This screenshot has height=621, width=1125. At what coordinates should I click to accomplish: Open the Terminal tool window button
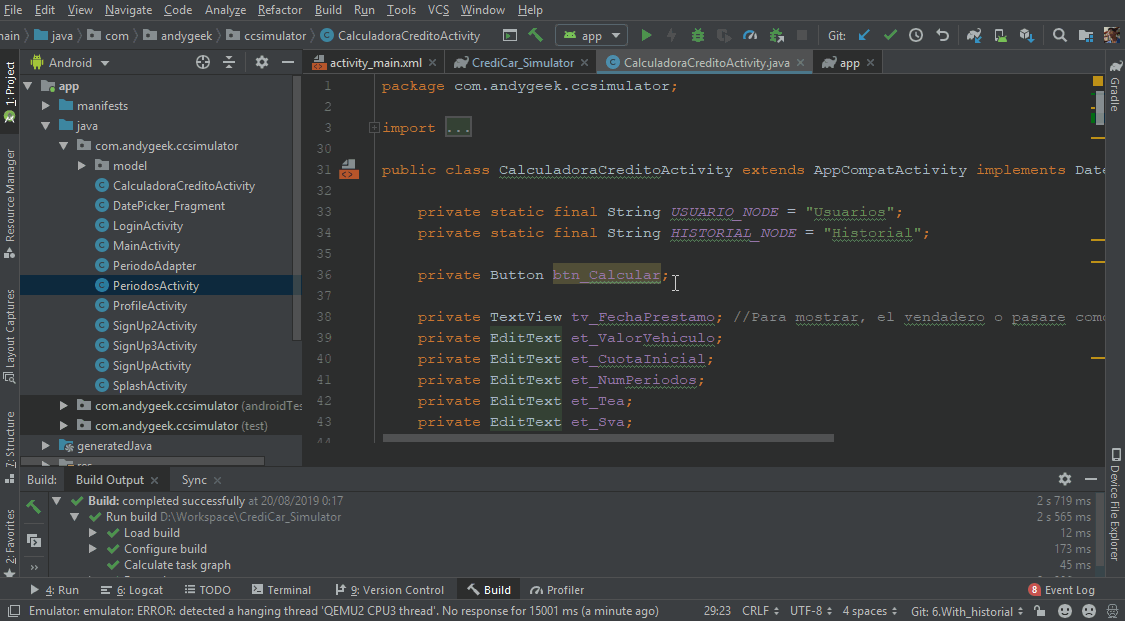coord(281,590)
